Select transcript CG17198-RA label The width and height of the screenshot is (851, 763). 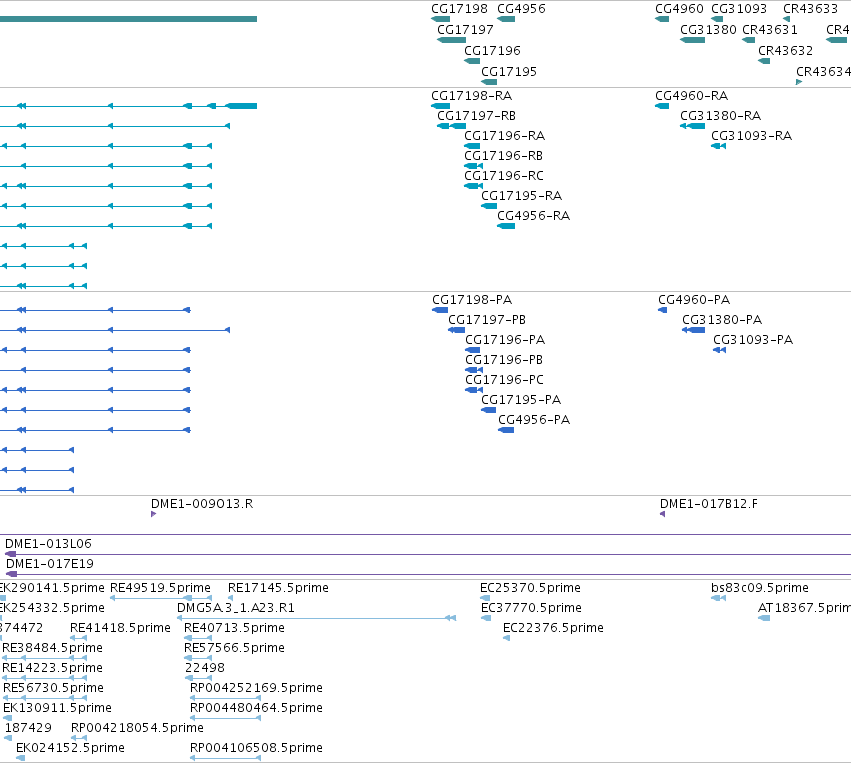(x=472, y=96)
